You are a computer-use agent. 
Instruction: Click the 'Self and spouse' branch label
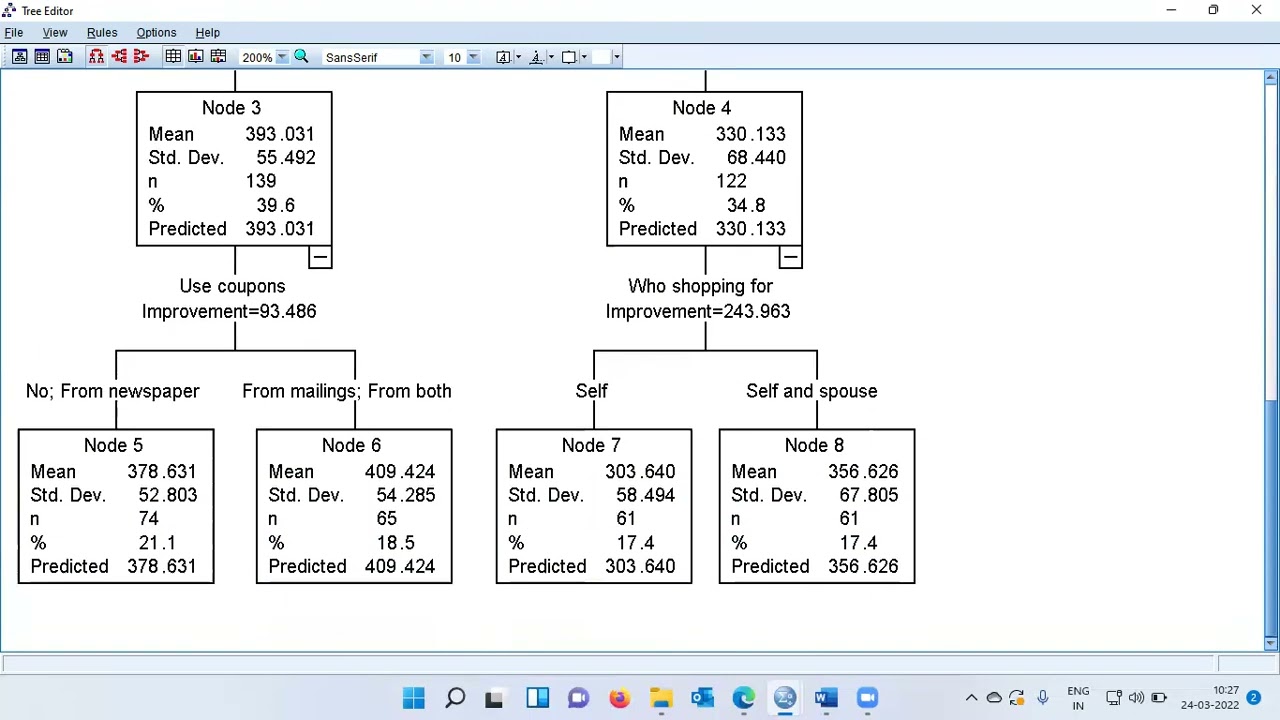(812, 391)
